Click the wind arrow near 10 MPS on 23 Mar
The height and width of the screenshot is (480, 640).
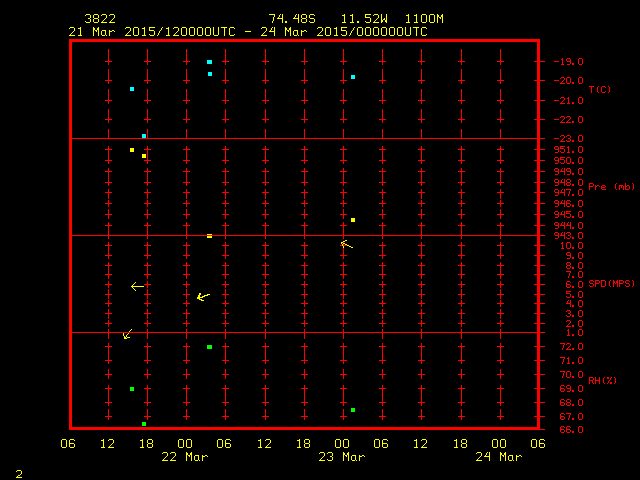(x=346, y=243)
